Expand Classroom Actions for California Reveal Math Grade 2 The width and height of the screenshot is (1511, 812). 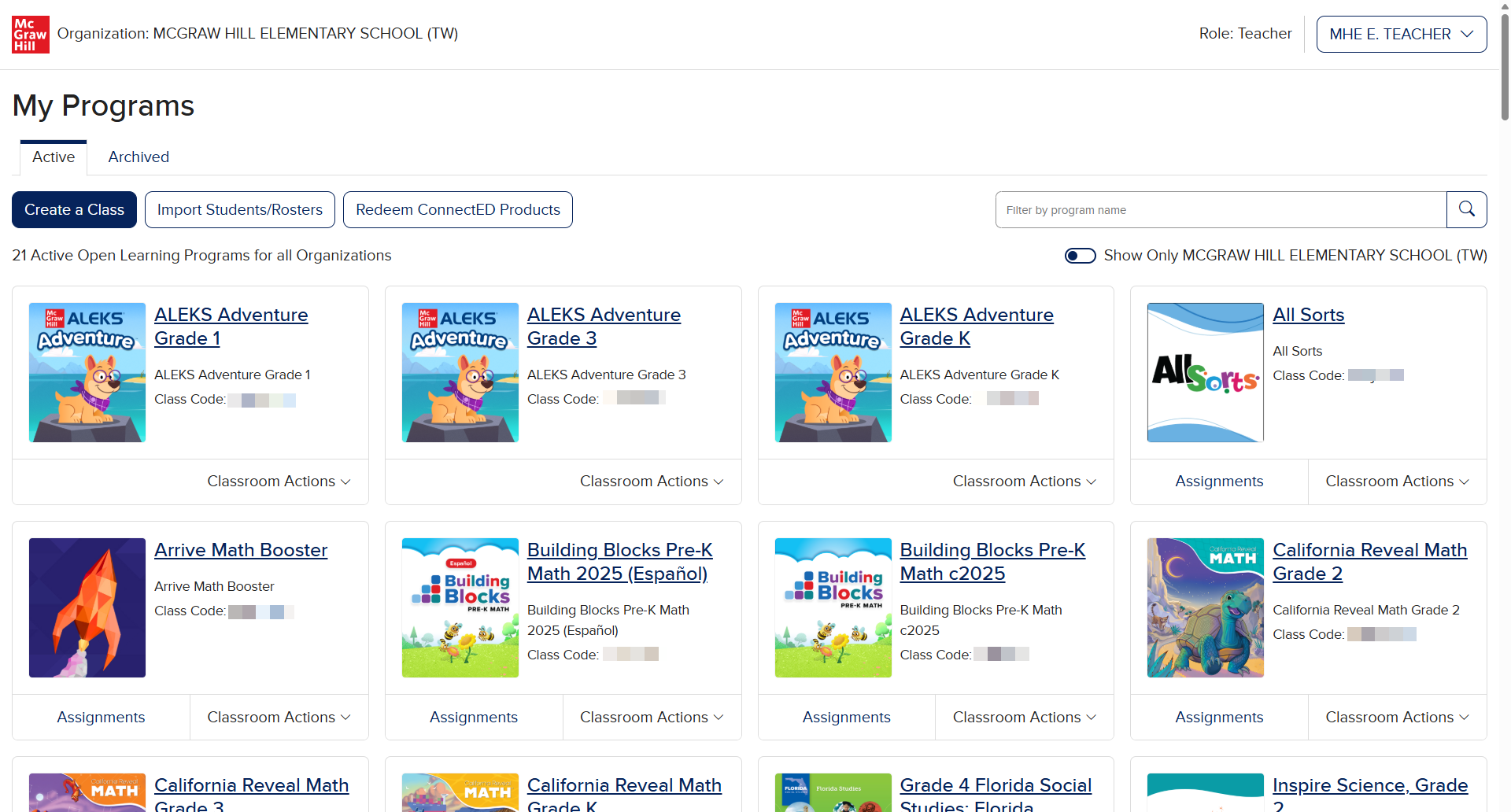[1398, 718]
